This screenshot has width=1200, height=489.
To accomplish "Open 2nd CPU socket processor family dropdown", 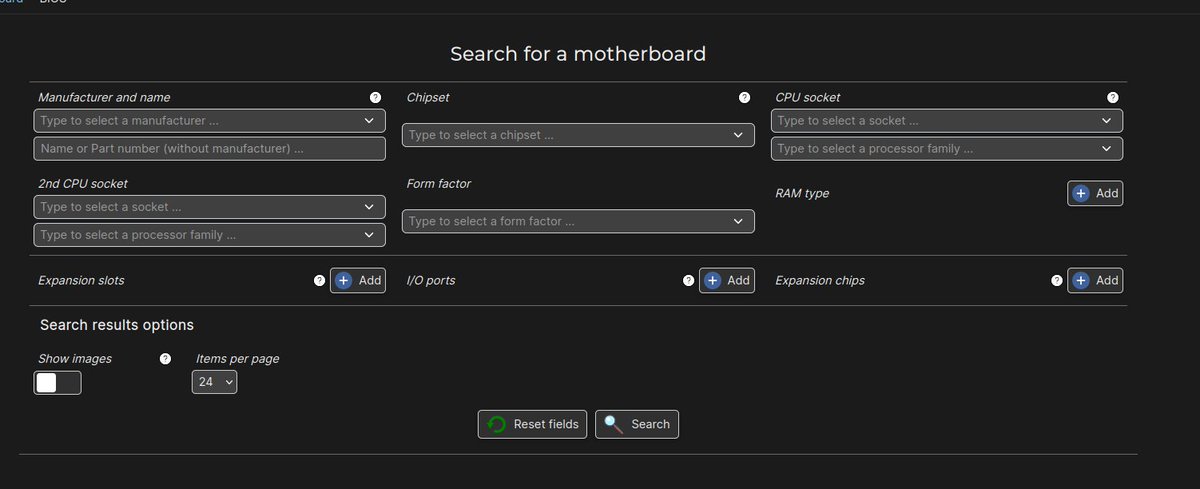I will [x=209, y=235].
